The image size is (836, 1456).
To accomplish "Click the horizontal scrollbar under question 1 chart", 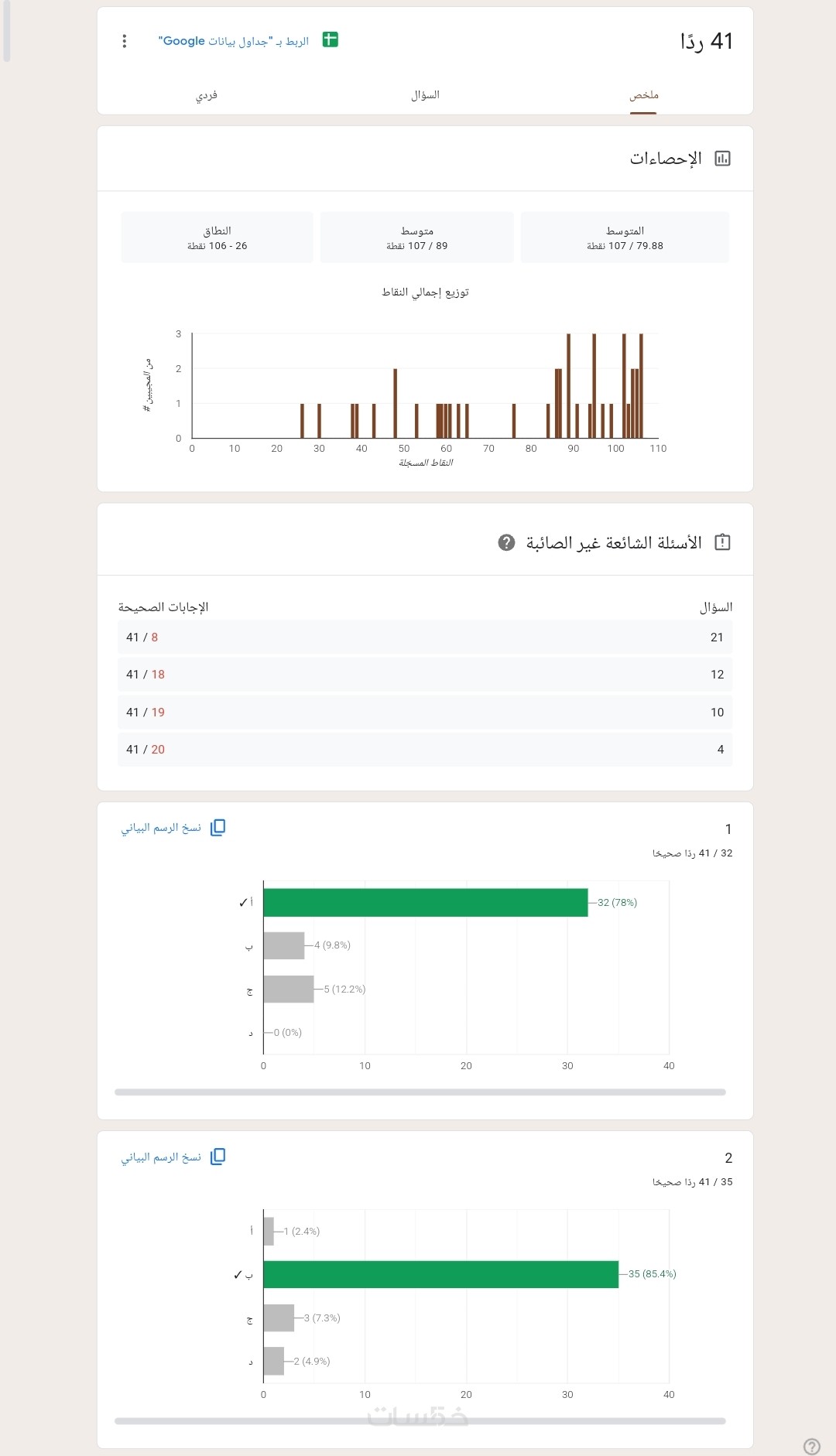I will pos(420,1092).
